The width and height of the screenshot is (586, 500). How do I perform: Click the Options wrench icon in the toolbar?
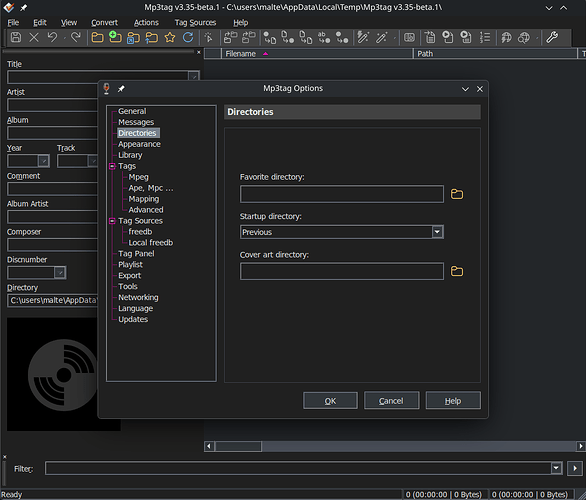pyautogui.click(x=552, y=37)
